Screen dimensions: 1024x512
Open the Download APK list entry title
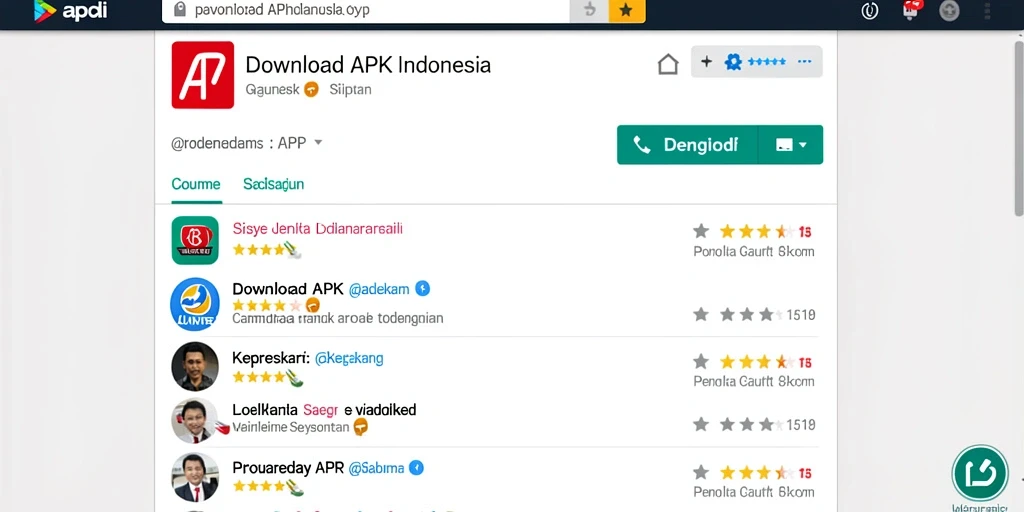click(x=288, y=289)
